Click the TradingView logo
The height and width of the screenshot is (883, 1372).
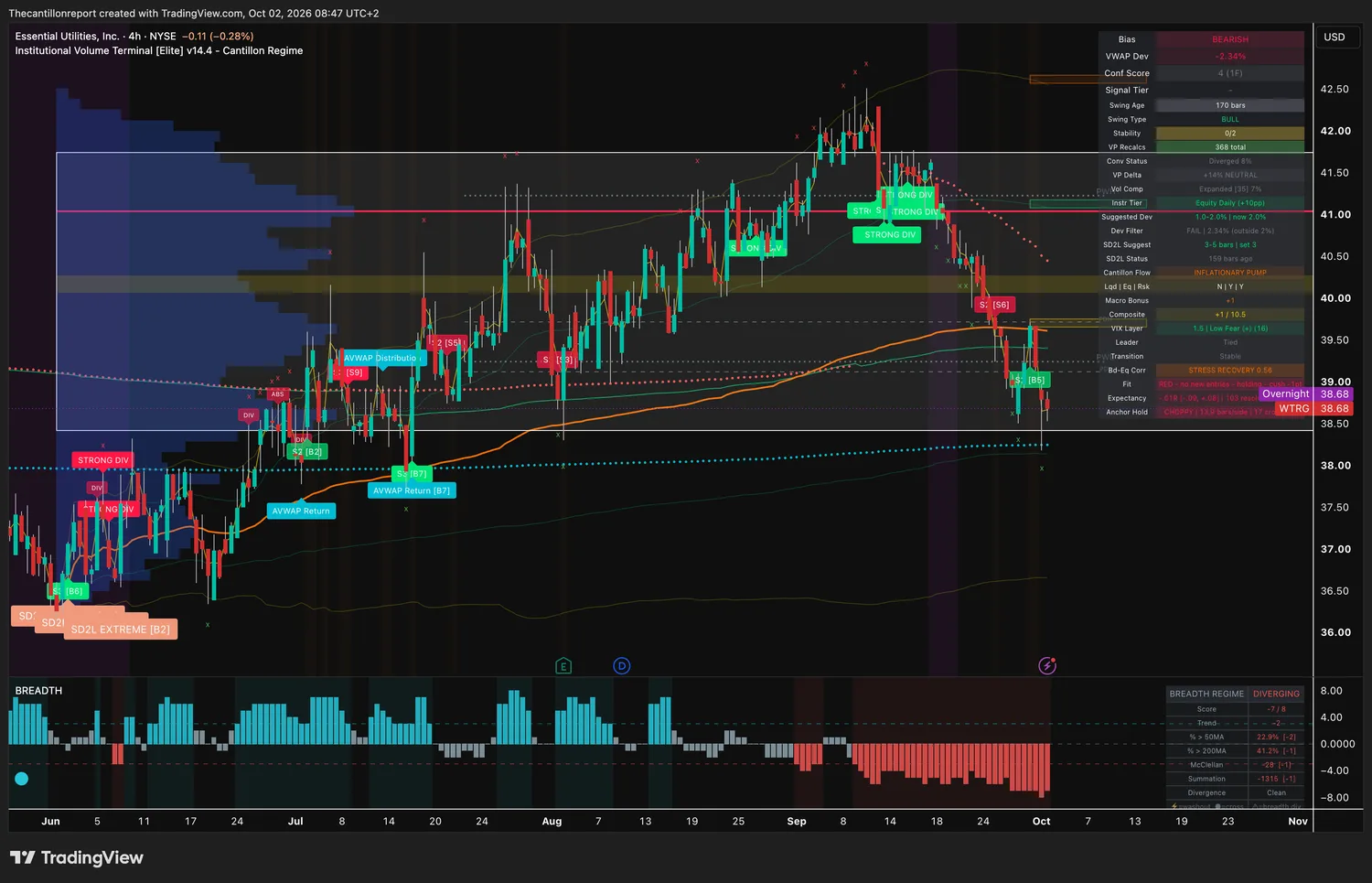[77, 857]
